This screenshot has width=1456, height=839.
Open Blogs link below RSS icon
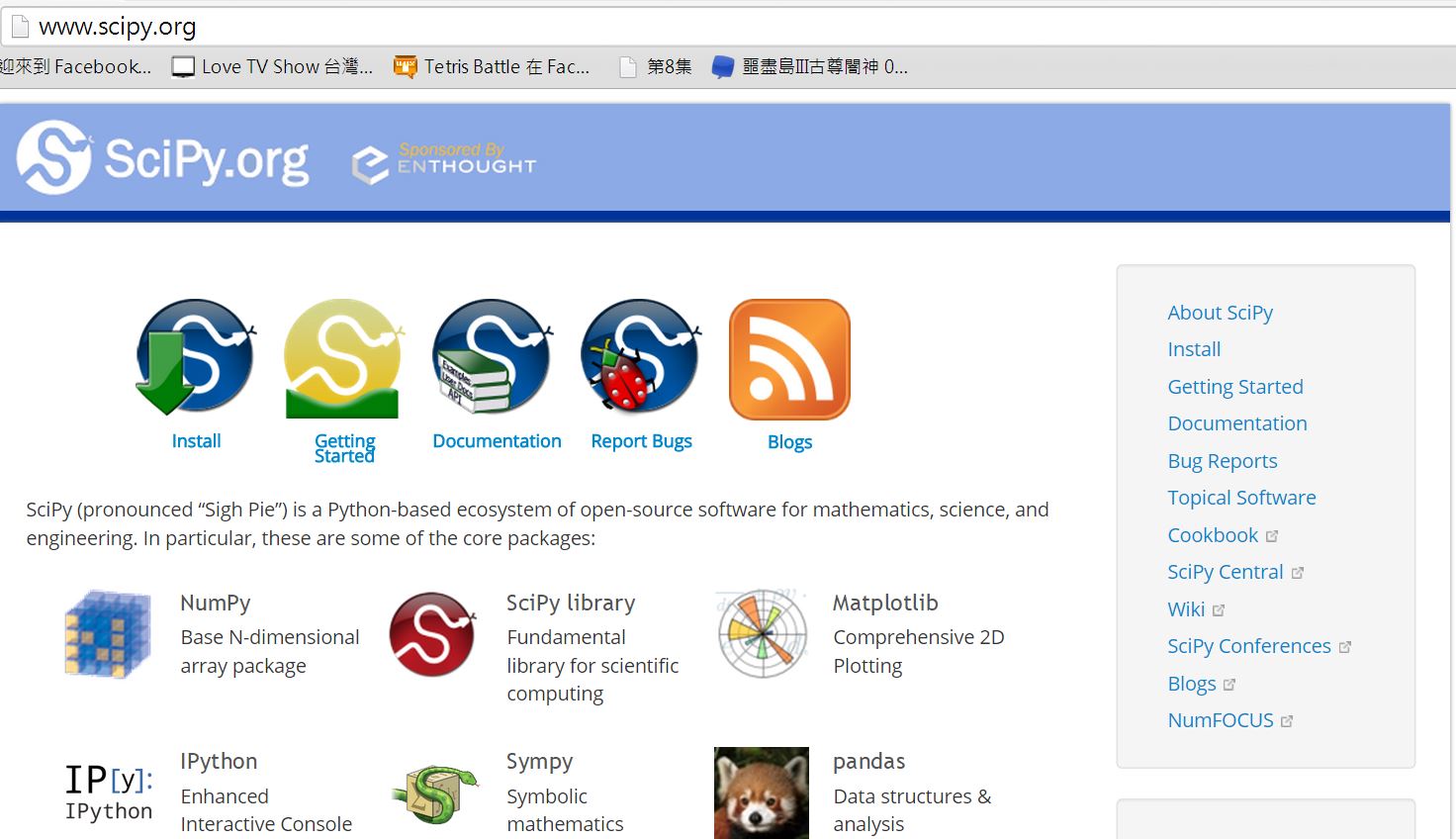[789, 442]
